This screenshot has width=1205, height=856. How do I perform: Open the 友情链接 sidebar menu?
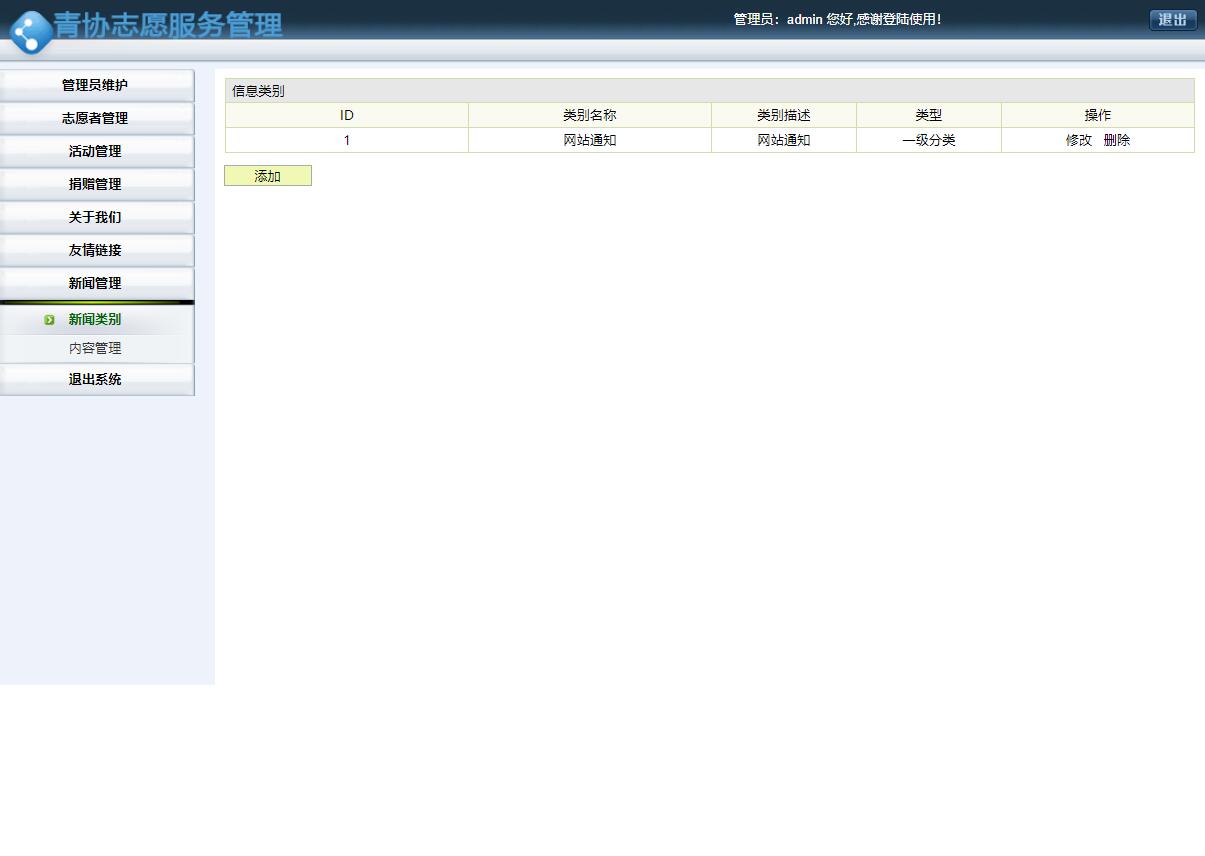pos(95,250)
